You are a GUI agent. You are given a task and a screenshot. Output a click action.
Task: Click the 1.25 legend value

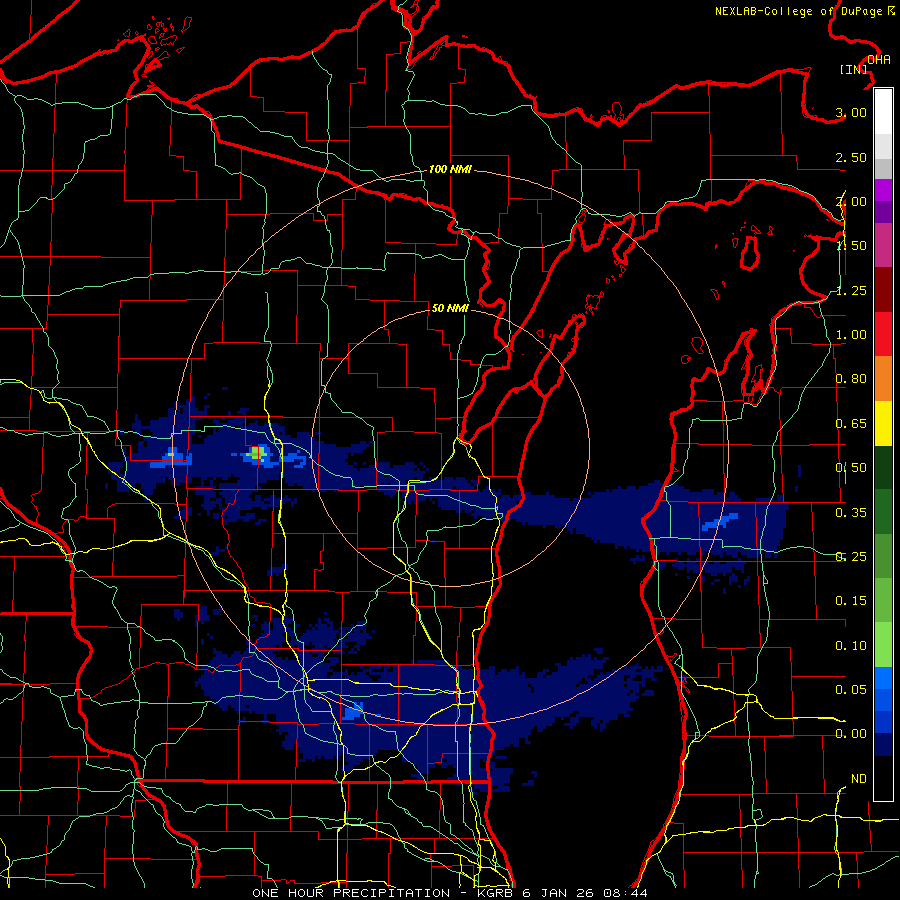851,290
